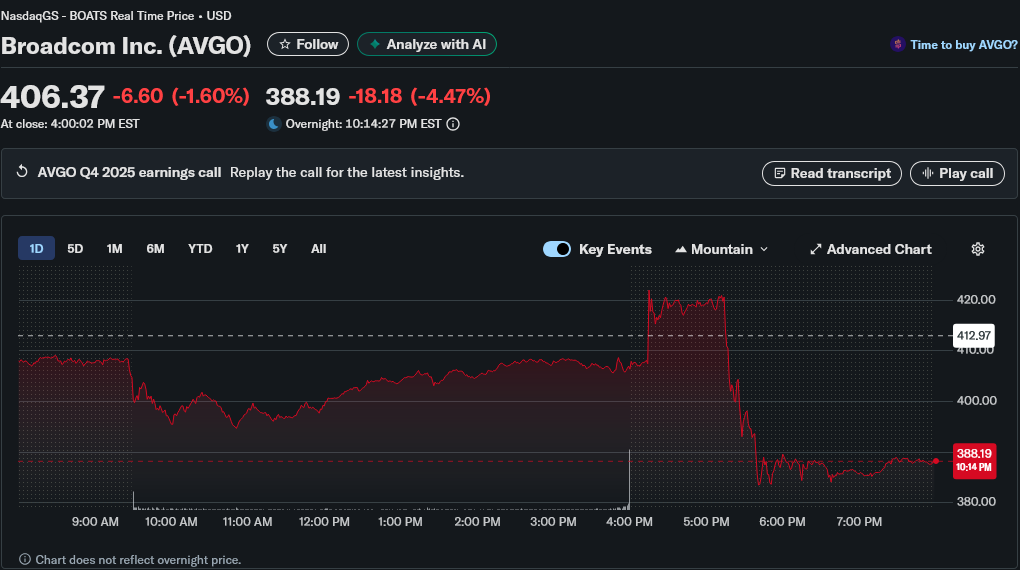Click the 400.00 price axis label
This screenshot has width=1020, height=570.
[x=976, y=401]
